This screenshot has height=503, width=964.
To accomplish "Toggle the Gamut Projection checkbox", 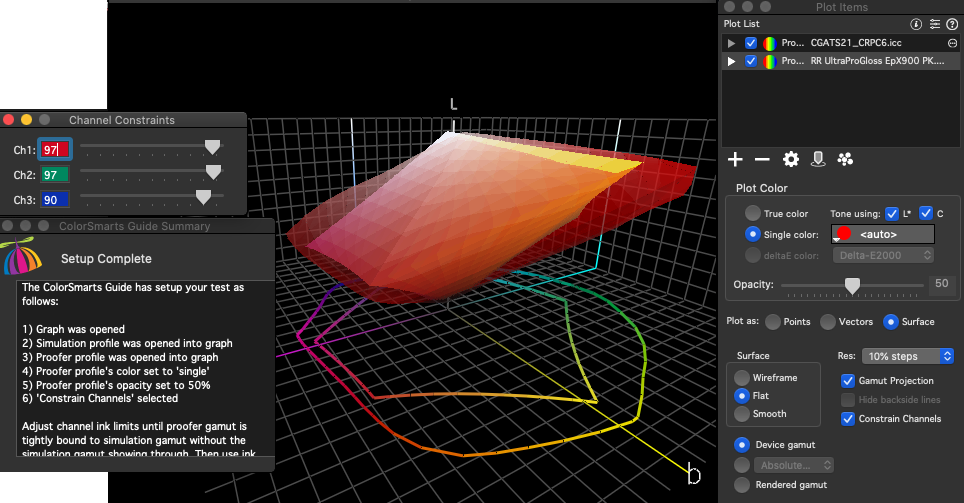I will 848,381.
